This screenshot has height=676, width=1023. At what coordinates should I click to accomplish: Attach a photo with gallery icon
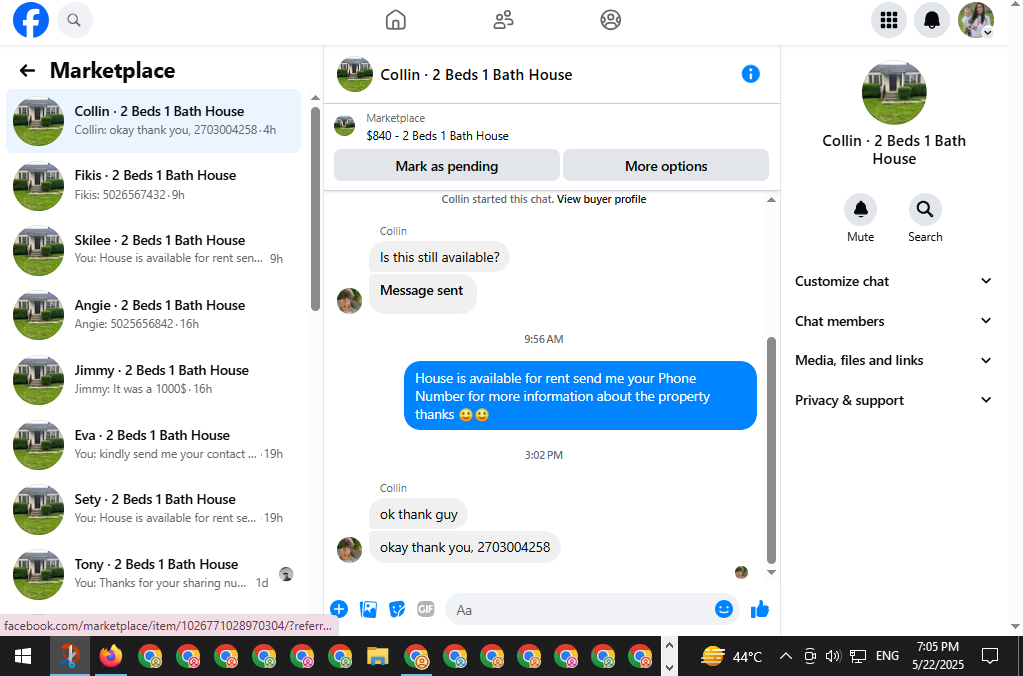(369, 609)
